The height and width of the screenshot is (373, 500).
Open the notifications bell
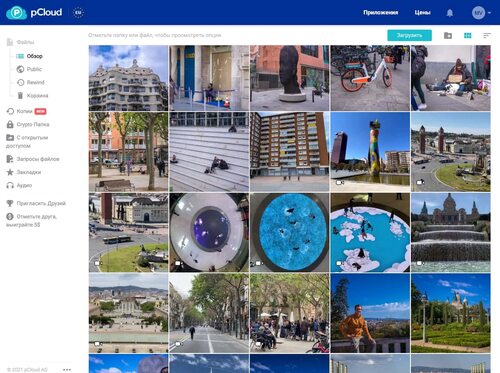click(x=450, y=13)
